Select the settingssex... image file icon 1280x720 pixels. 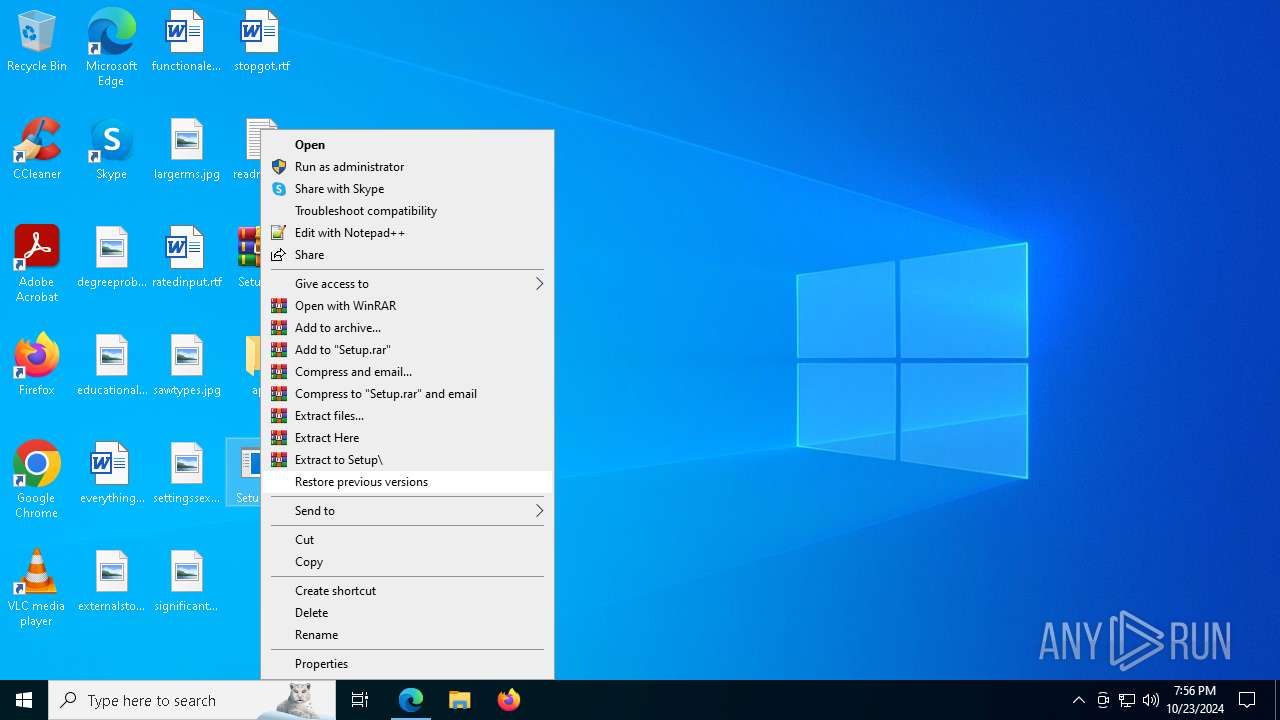pyautogui.click(x=186, y=474)
